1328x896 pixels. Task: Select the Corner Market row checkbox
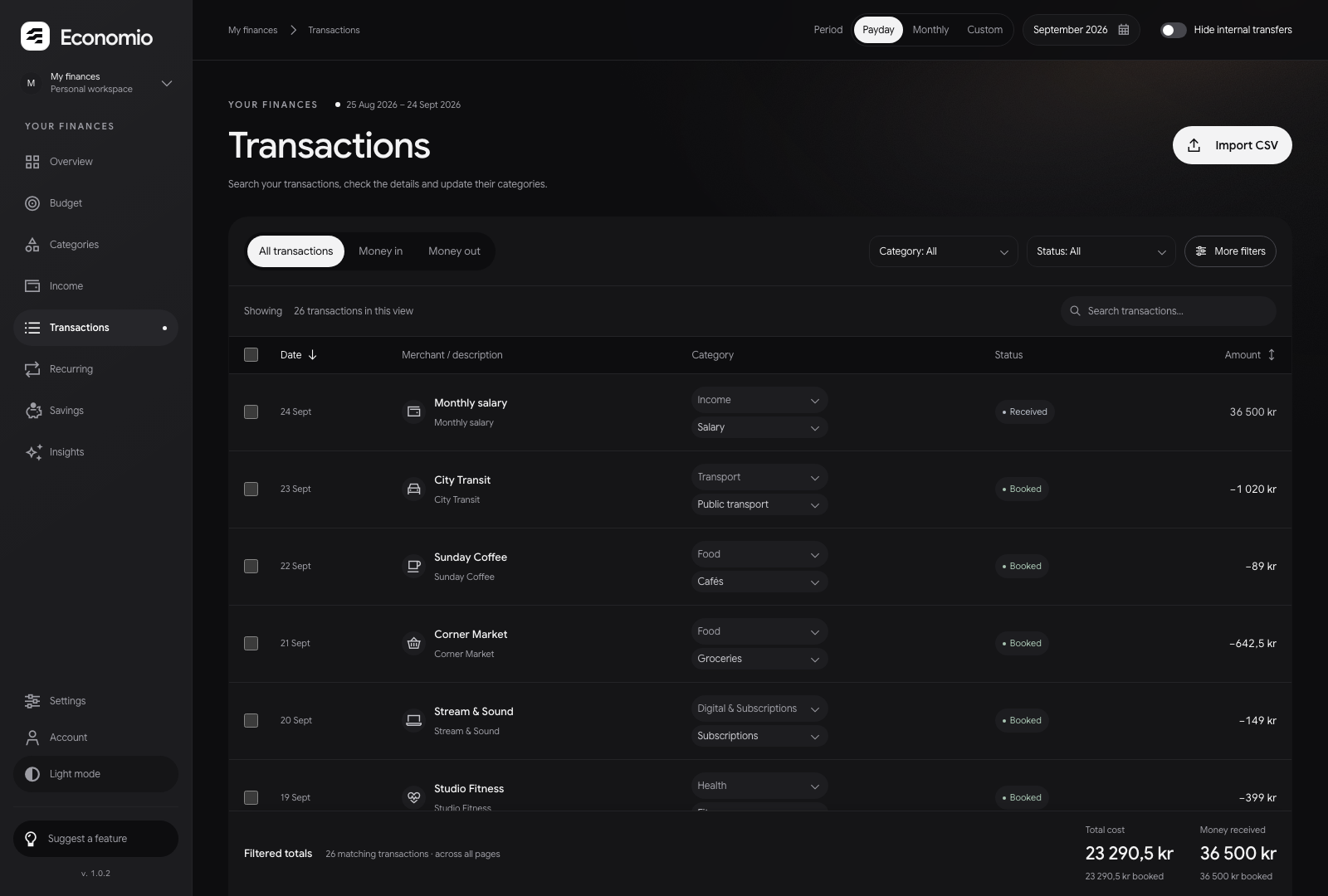(x=251, y=643)
